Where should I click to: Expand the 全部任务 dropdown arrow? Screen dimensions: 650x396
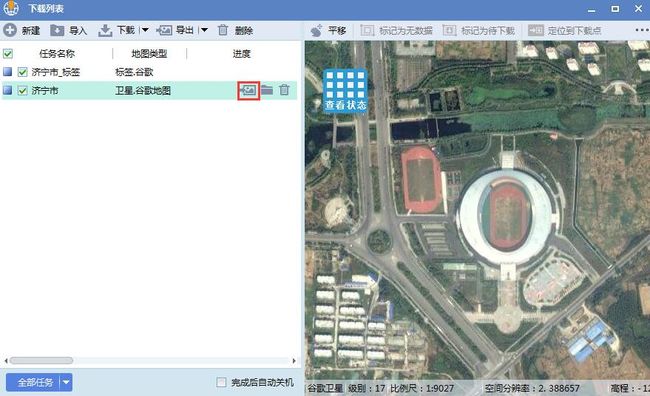(66, 382)
